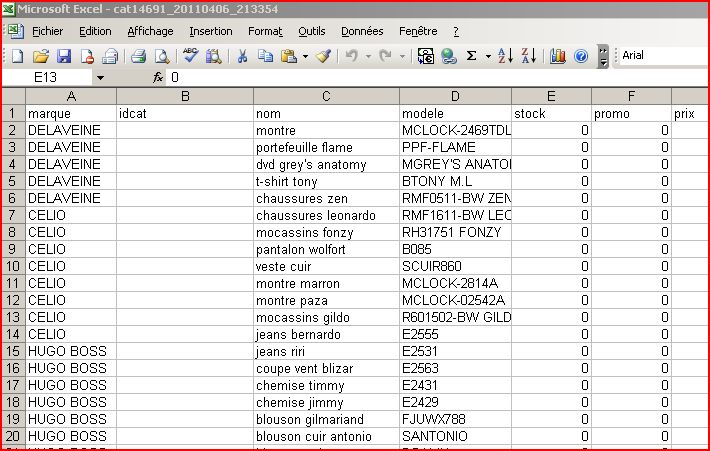Select column B header
Screen dimensions: 710x451
(185, 96)
